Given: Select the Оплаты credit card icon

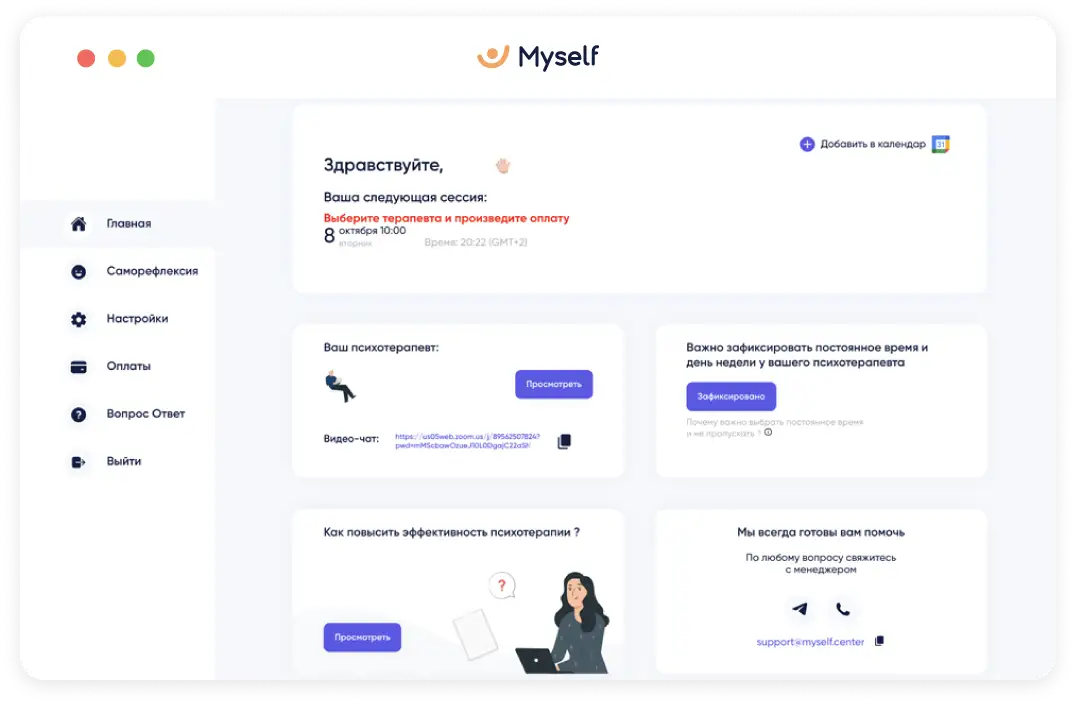Looking at the screenshot, I should pyautogui.click(x=79, y=367).
